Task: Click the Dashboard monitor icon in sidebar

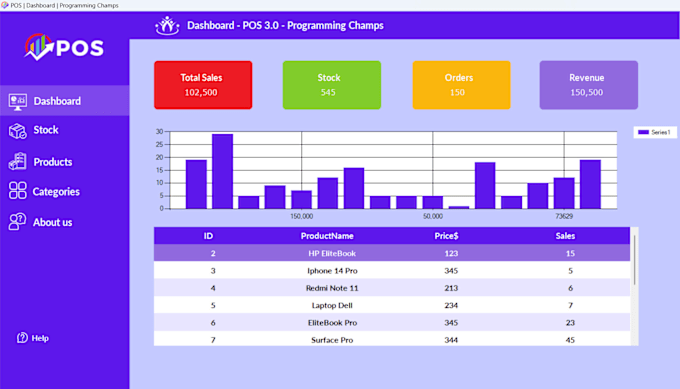Action: pyautogui.click(x=17, y=101)
